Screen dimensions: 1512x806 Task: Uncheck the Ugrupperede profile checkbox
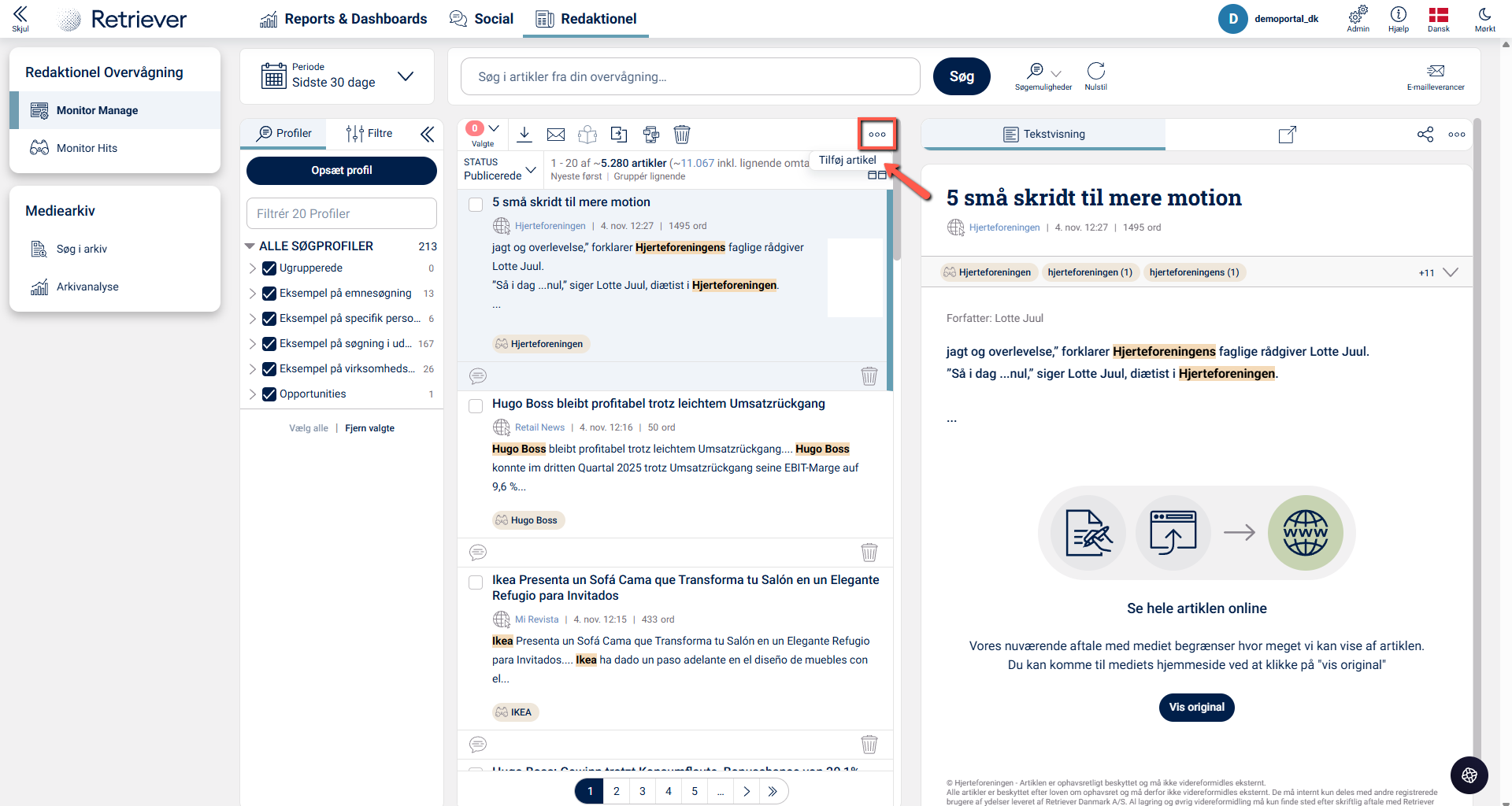coord(269,268)
